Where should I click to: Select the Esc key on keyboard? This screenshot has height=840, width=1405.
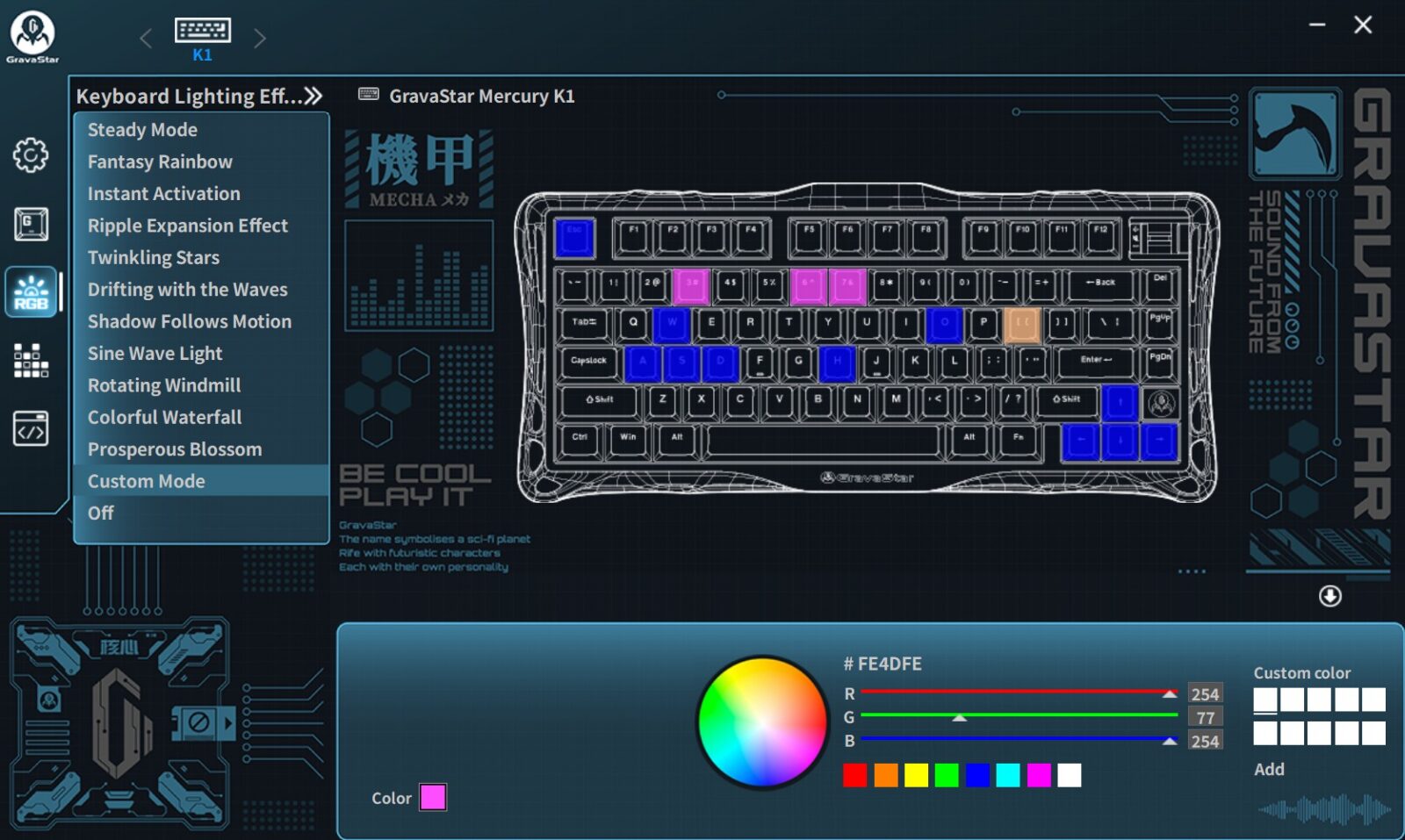[x=574, y=238]
